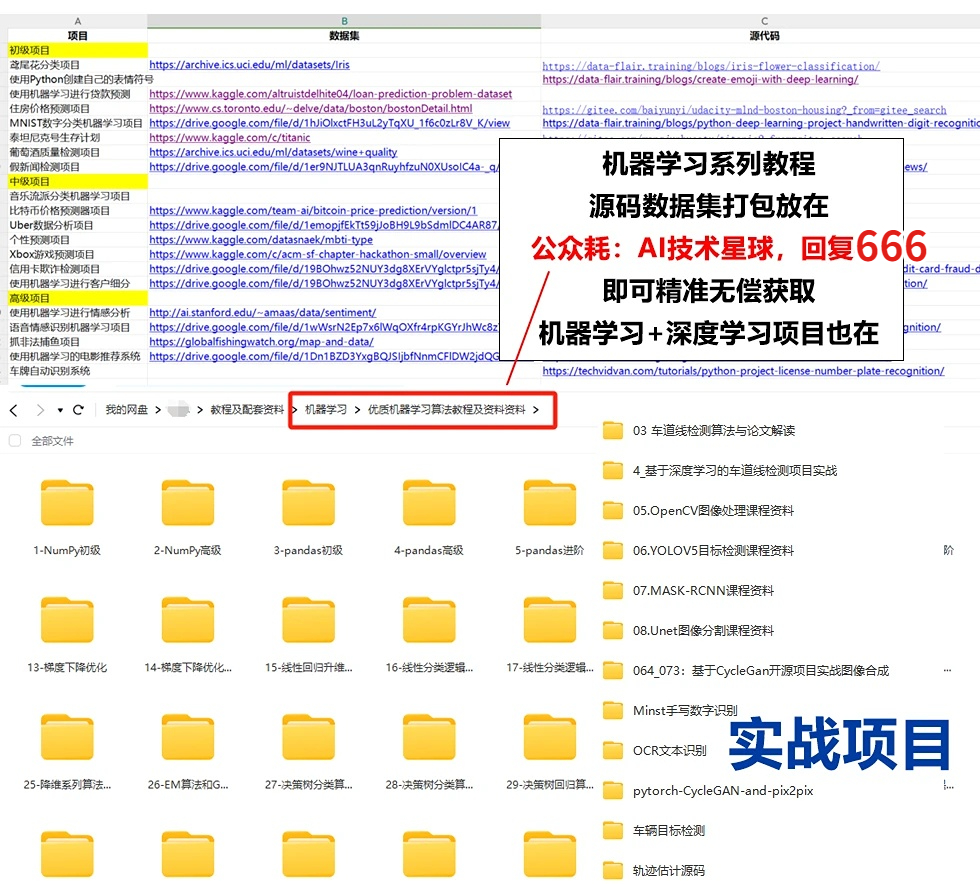Select the 中级项目 yellow cell
This screenshot has width=980, height=884.
point(78,181)
